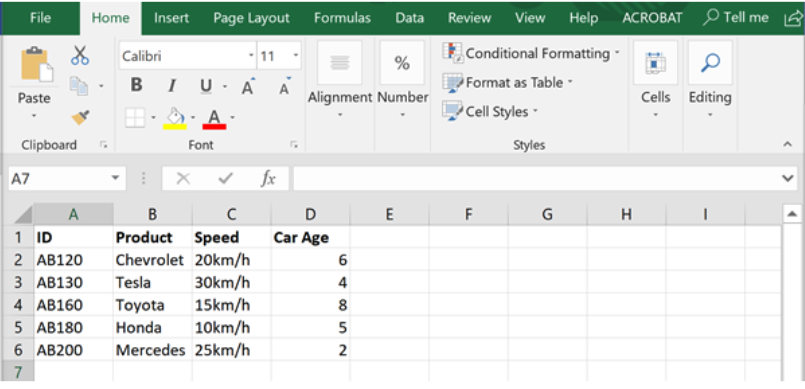This screenshot has height=389, width=805.
Task: Switch to the Data tab
Action: point(409,18)
